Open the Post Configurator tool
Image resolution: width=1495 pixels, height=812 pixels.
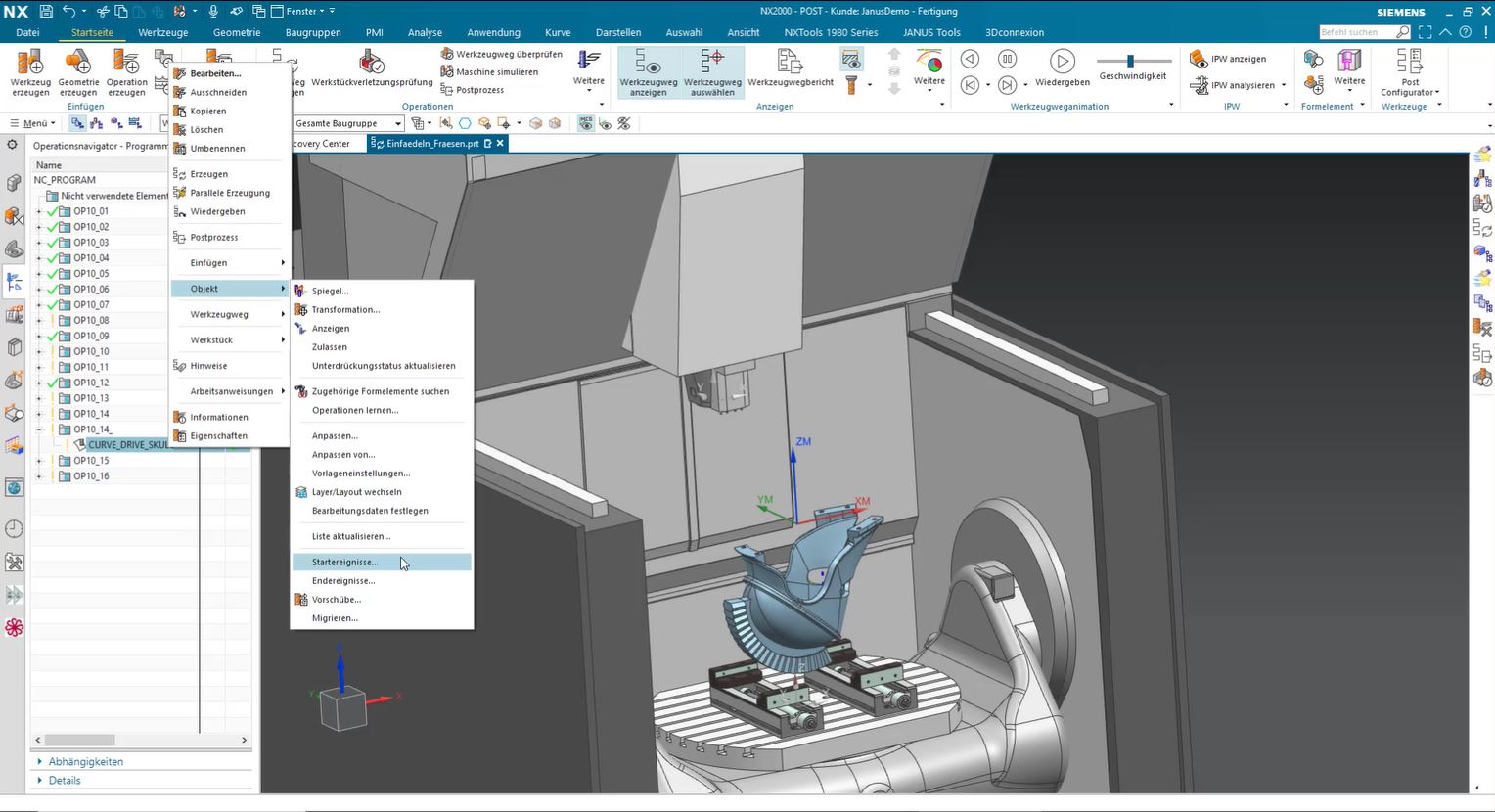pyautogui.click(x=1410, y=72)
